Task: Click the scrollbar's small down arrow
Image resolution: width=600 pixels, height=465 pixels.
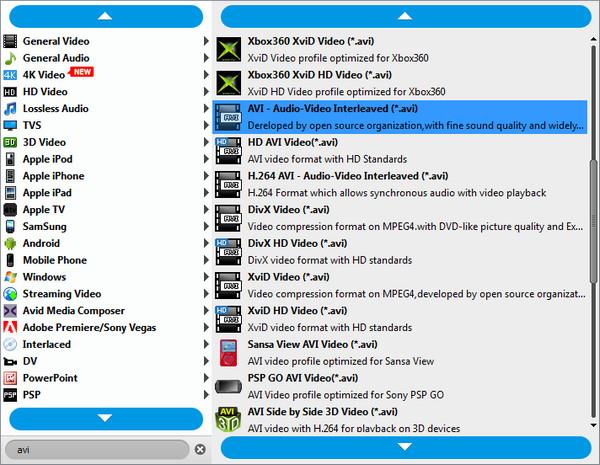Action: pyautogui.click(x=594, y=425)
